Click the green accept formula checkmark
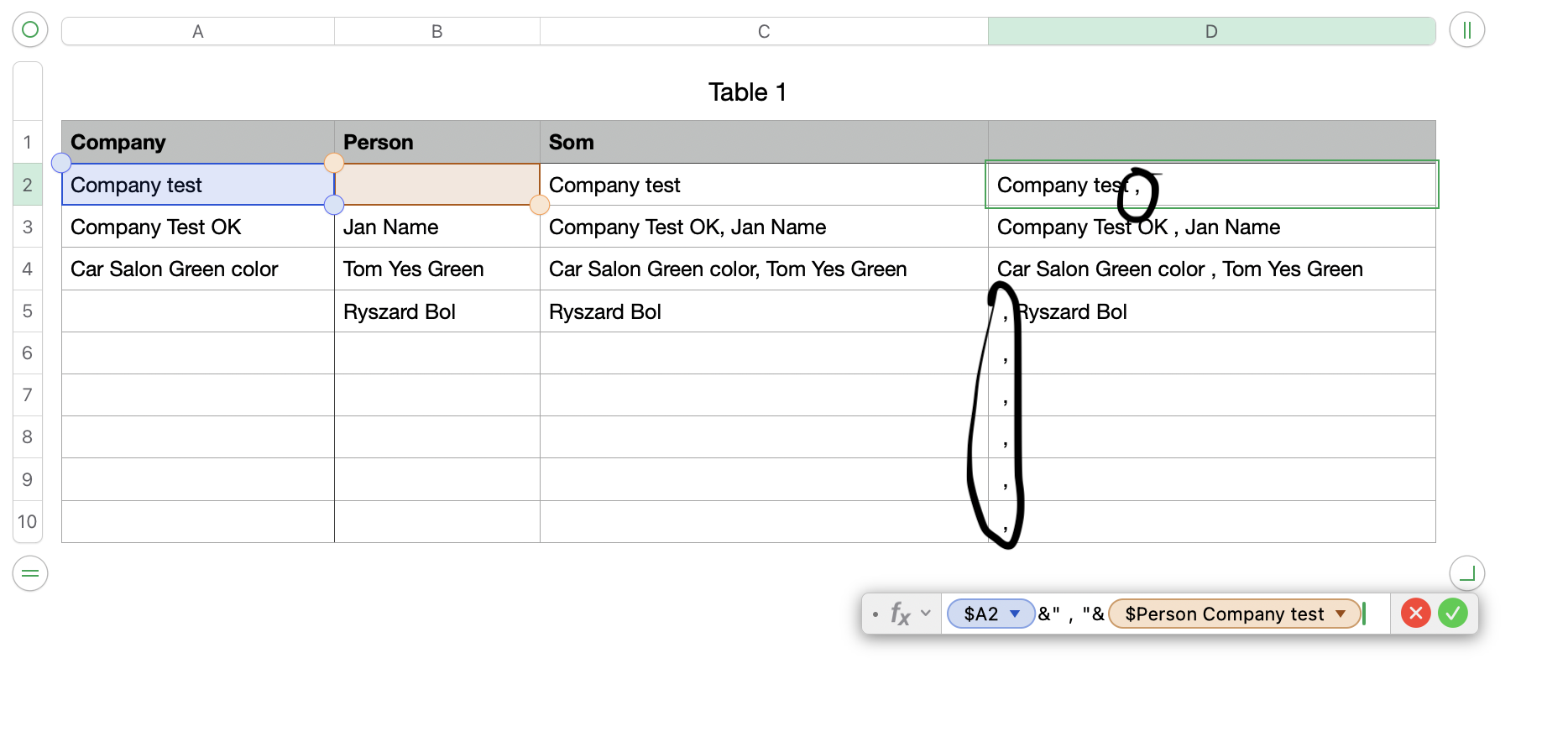Image resolution: width=1568 pixels, height=747 pixels. [x=1453, y=614]
